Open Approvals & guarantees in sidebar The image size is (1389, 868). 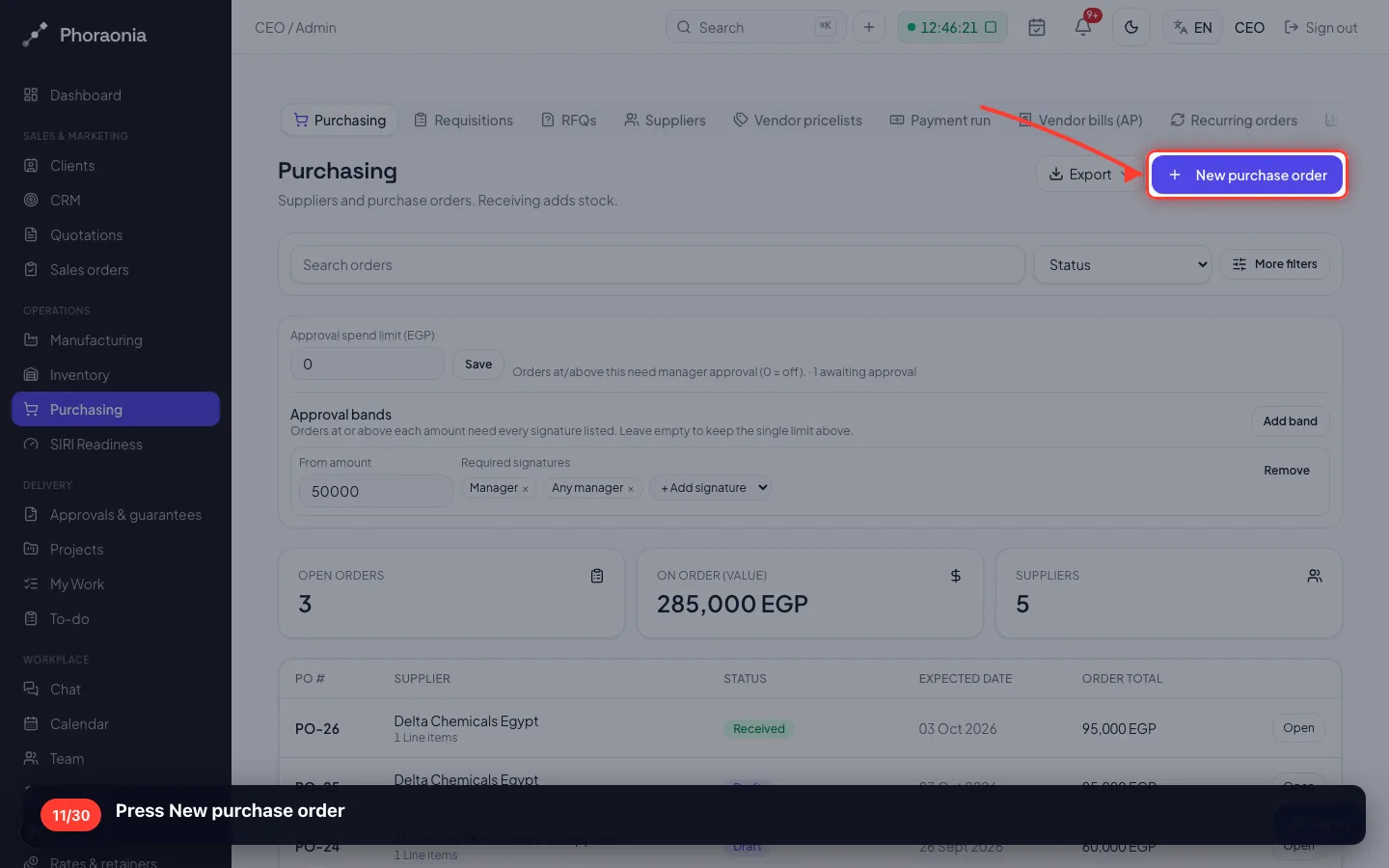tap(116, 515)
